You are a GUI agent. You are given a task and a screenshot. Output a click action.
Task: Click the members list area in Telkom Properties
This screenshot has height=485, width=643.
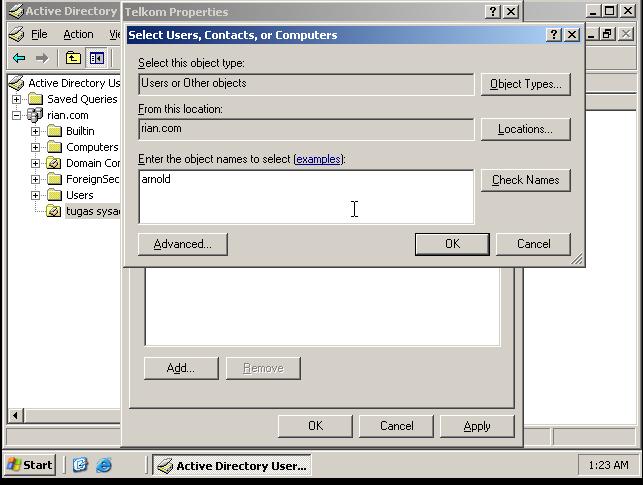(x=322, y=307)
